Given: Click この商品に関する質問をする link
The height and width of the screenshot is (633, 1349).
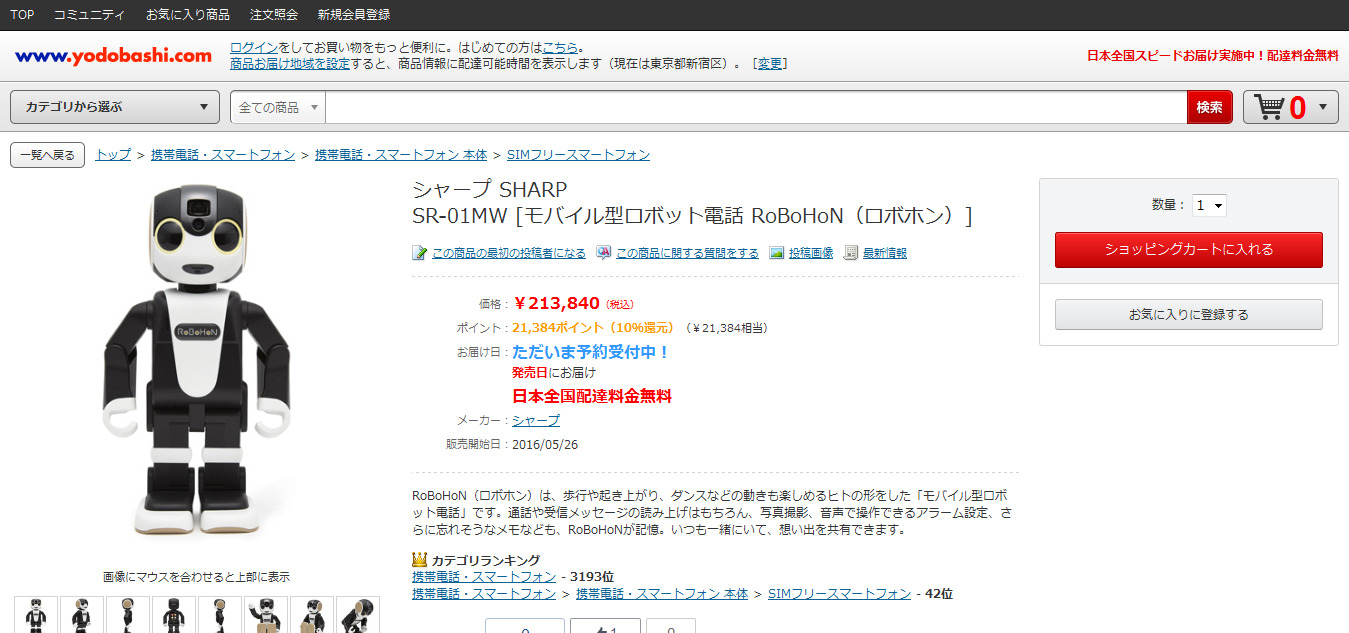Looking at the screenshot, I should [687, 253].
